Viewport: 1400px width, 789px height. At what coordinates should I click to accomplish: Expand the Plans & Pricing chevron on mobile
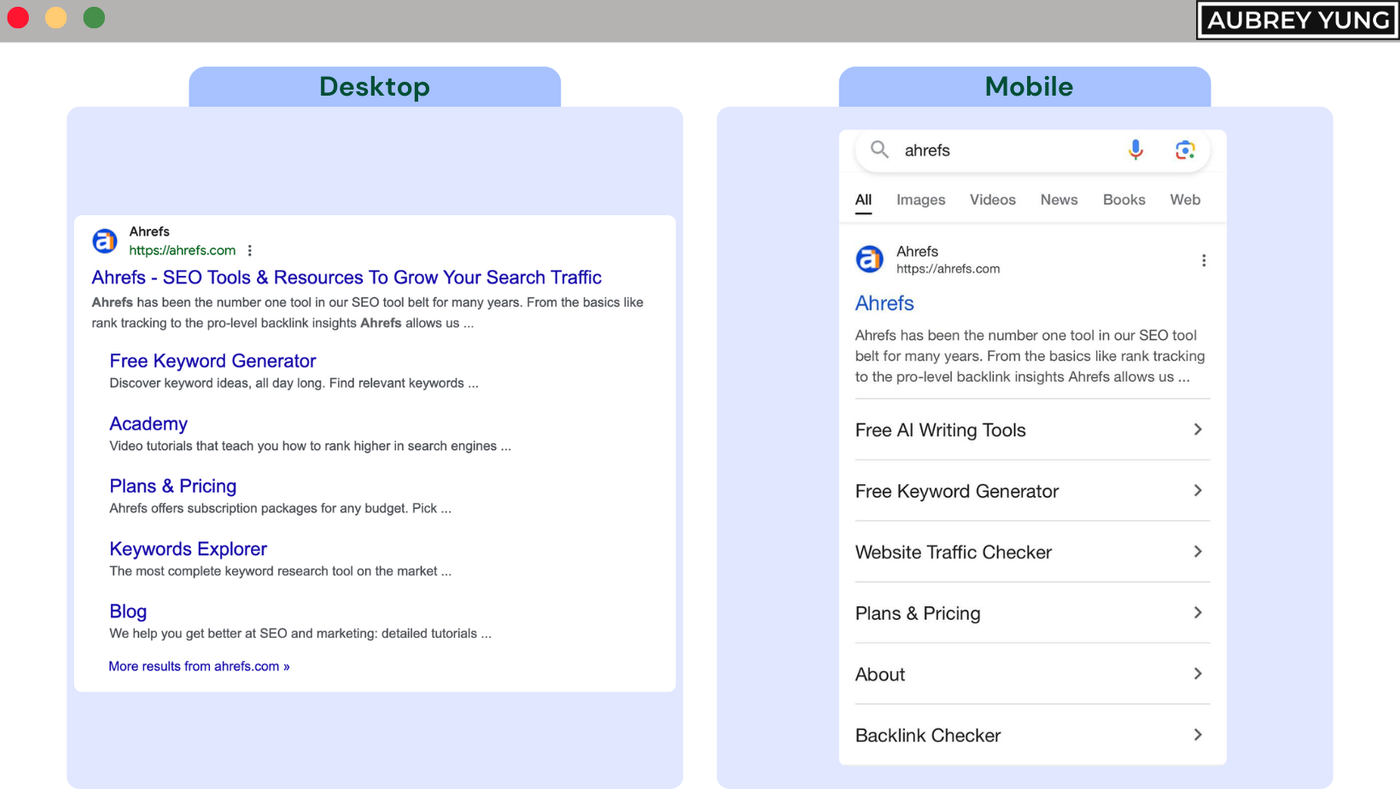(1197, 612)
